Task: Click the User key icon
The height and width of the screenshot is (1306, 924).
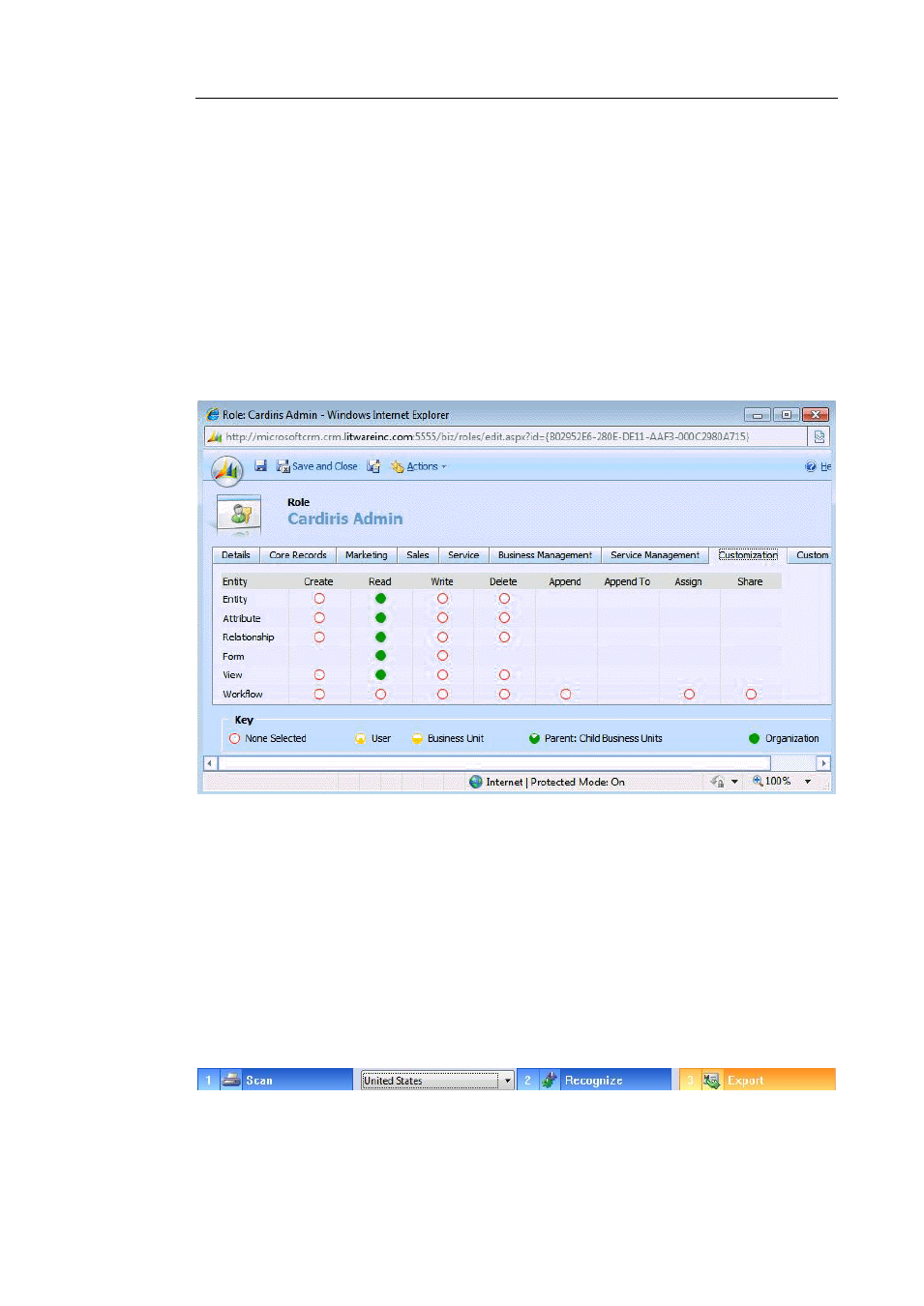Action: 361,738
